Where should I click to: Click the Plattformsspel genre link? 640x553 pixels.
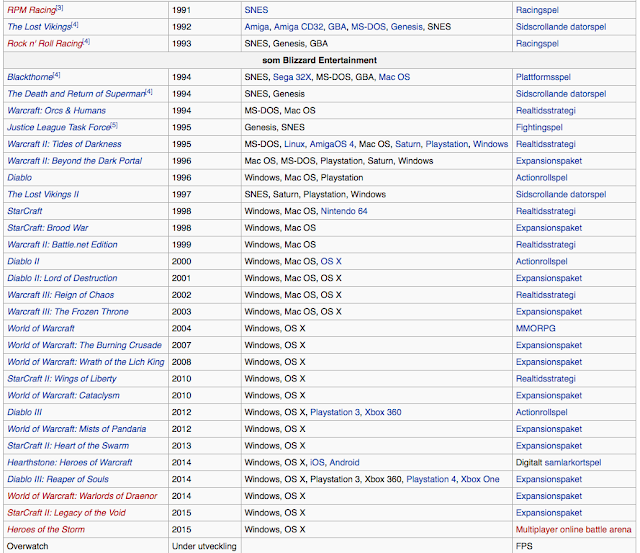543,77
